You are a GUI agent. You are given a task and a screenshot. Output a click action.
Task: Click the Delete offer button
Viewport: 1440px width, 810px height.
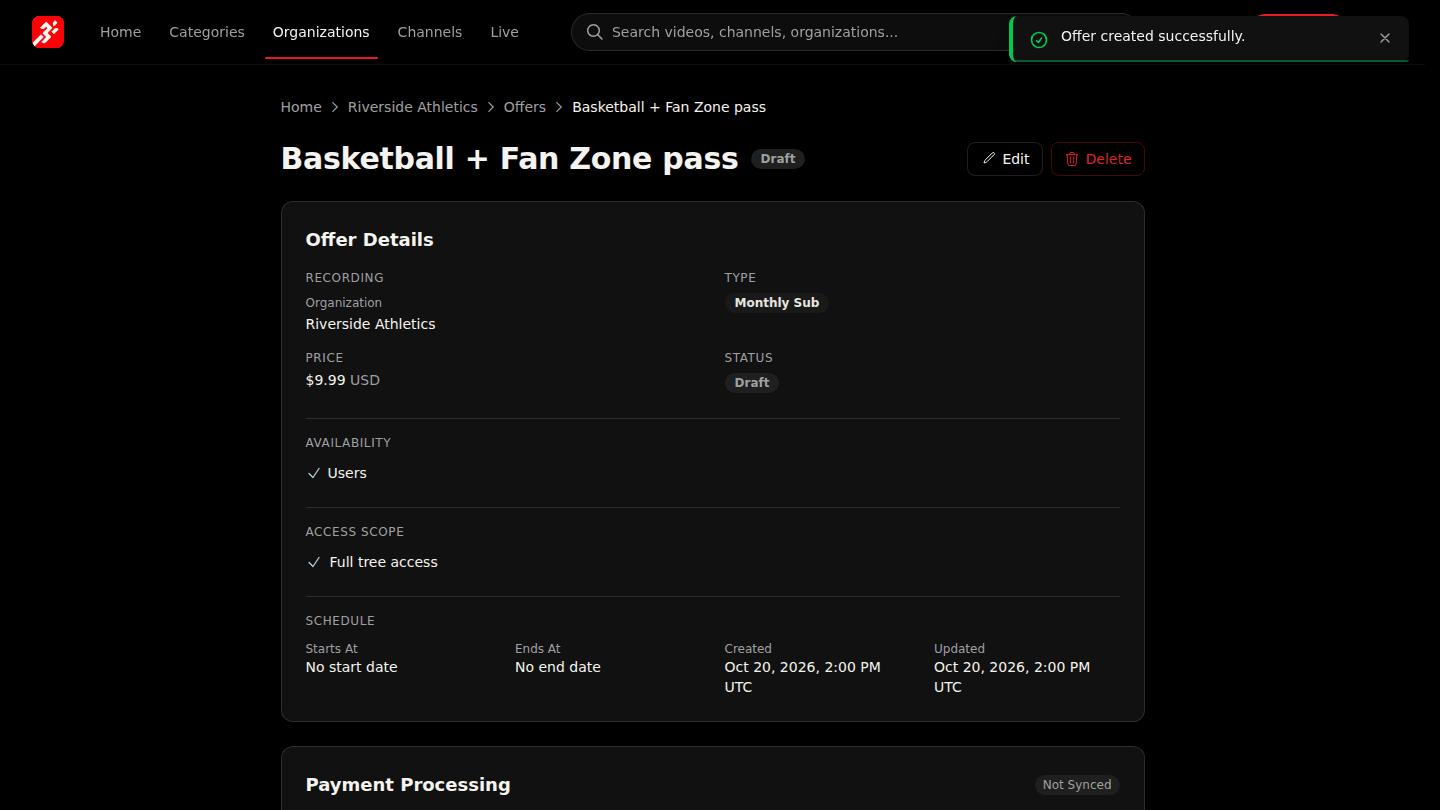click(1098, 159)
